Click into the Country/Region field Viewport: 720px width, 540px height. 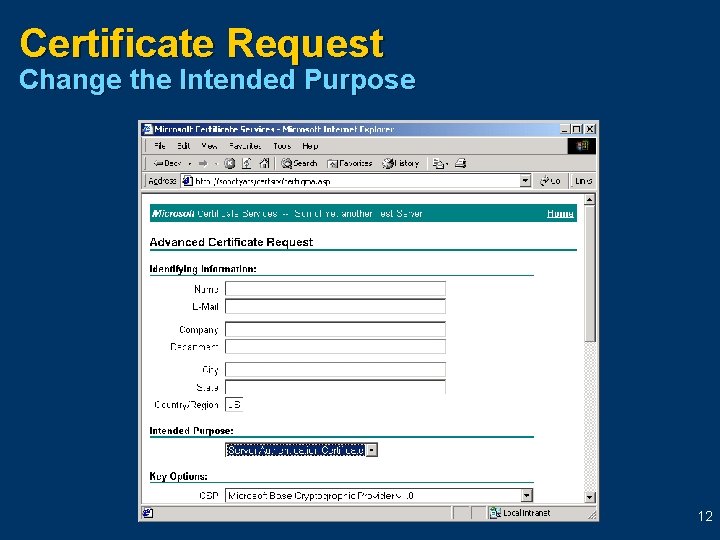234,405
